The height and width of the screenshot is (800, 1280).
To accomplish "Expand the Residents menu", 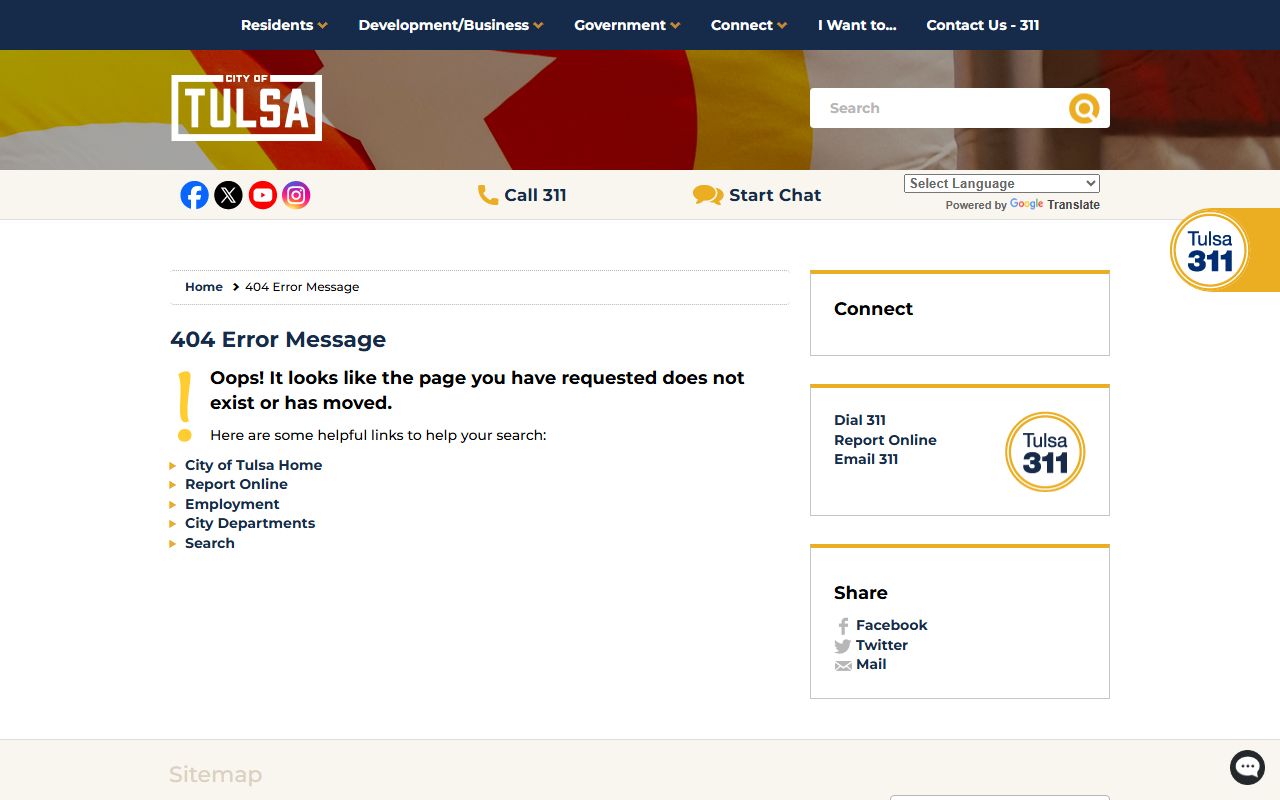I will pos(284,25).
